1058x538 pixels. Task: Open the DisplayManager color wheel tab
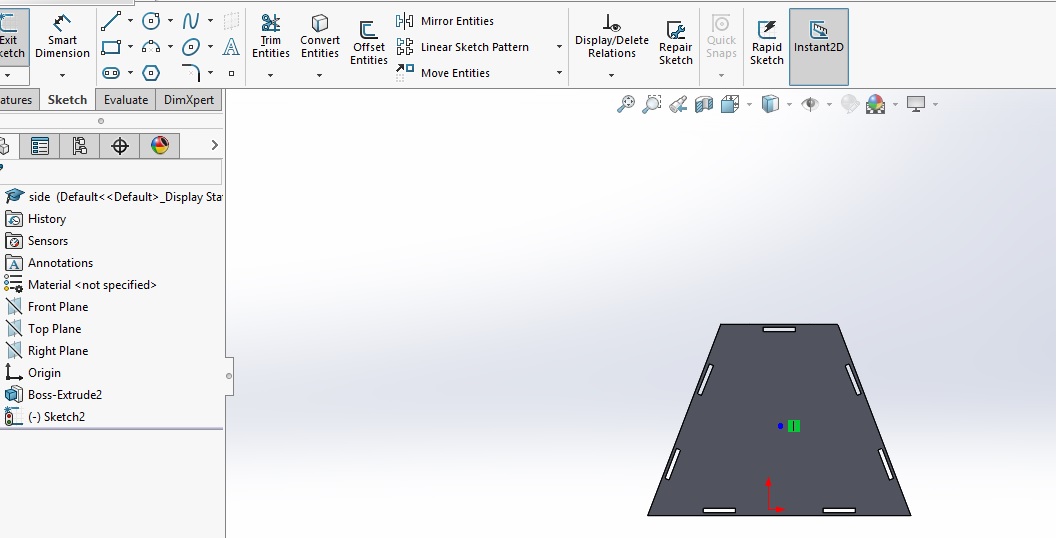pyautogui.click(x=160, y=146)
